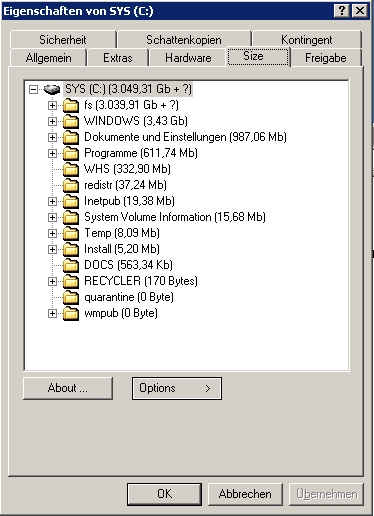Click the Temp folder icon

pyautogui.click(x=71, y=233)
